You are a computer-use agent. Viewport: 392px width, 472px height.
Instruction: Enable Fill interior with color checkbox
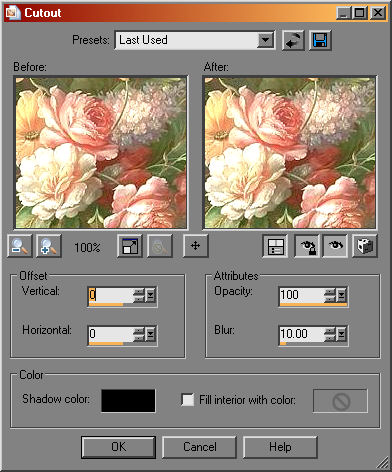[x=188, y=400]
